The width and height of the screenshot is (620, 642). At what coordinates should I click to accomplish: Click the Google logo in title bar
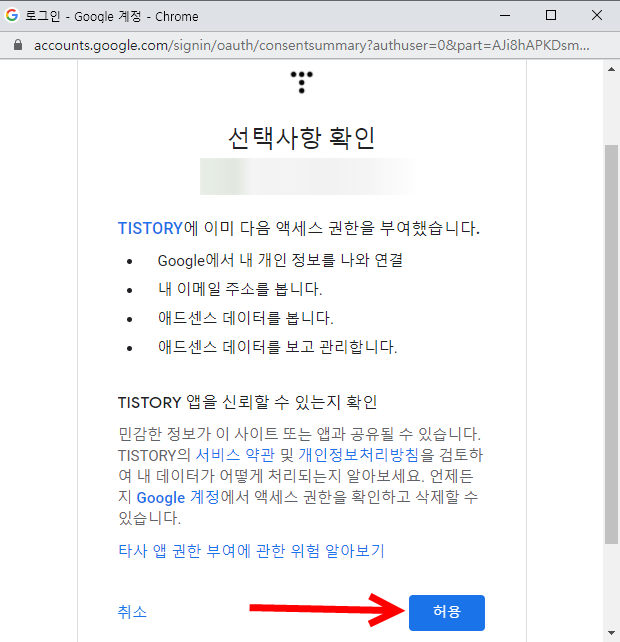tap(12, 16)
